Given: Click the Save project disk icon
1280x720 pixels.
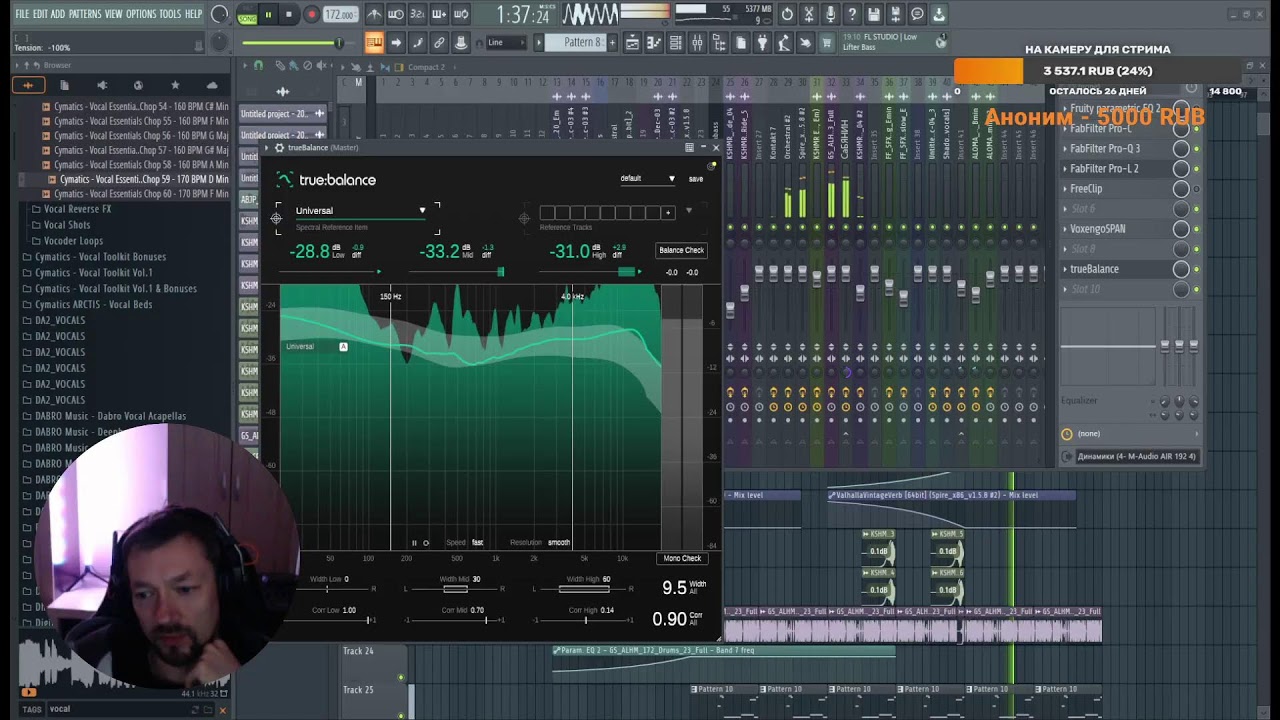Looking at the screenshot, I should point(874,14).
